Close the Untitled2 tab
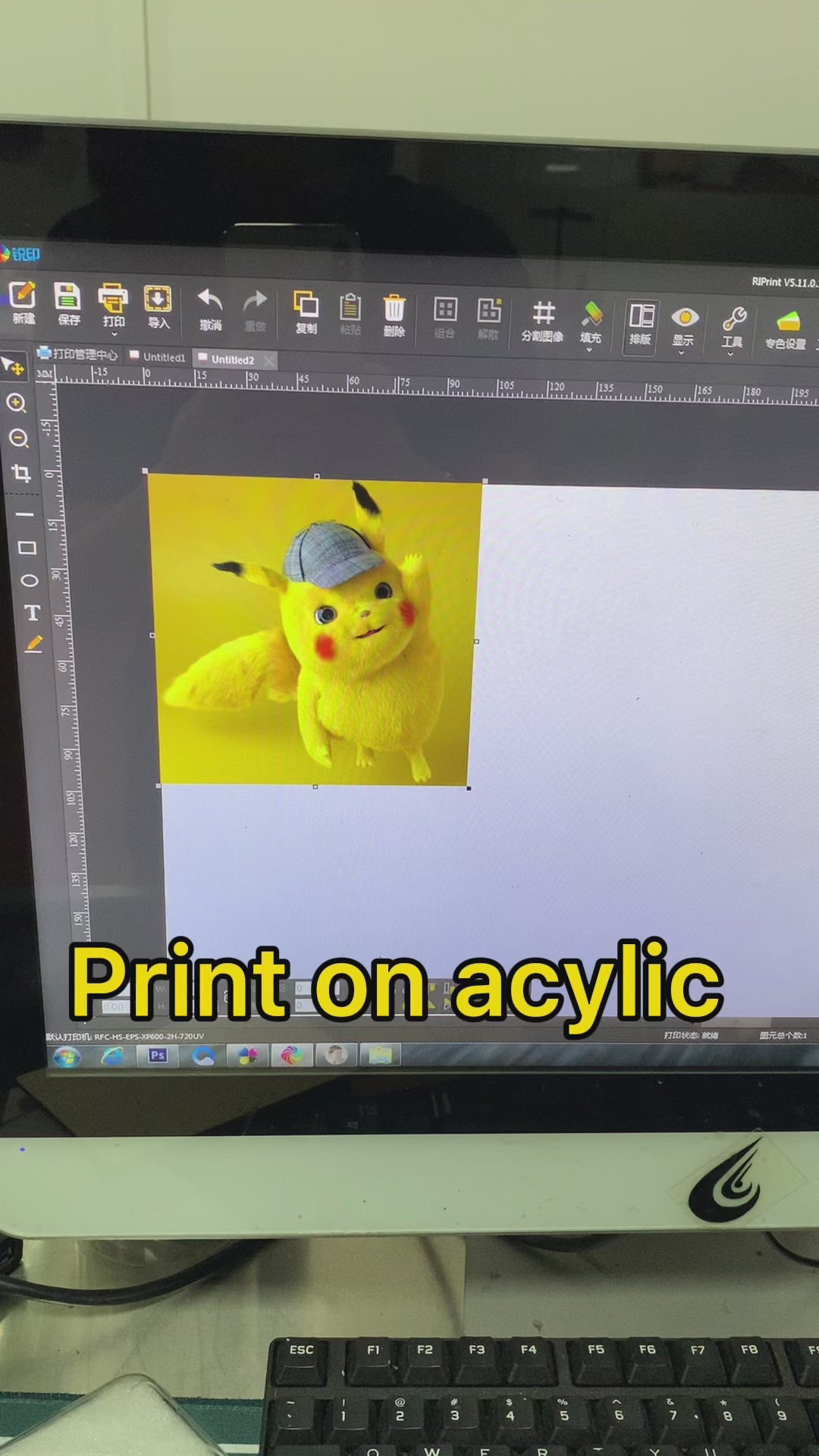Viewport: 819px width, 1456px height. coord(268,361)
